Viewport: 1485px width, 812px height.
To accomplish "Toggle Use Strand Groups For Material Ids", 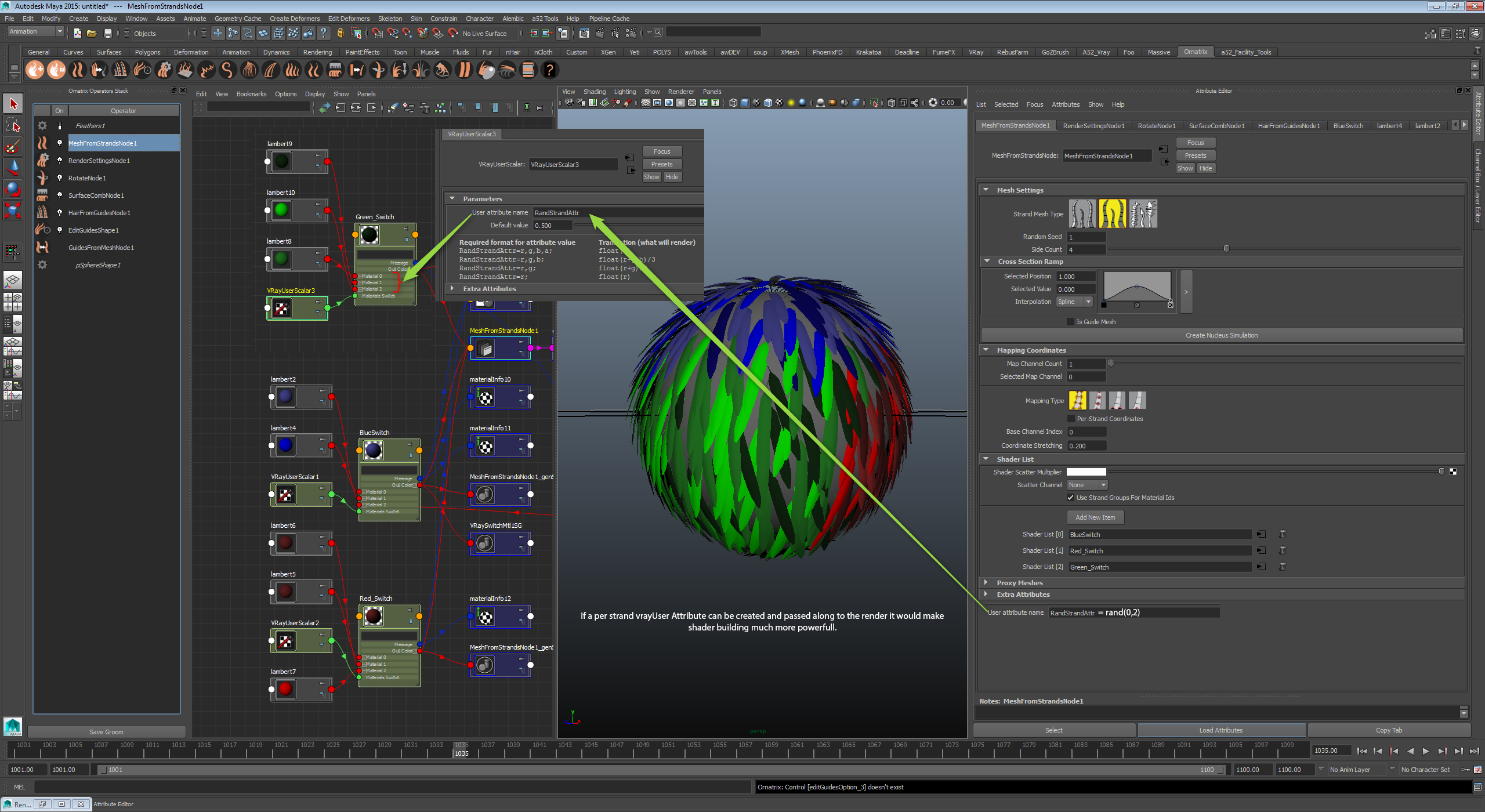I will 1070,498.
